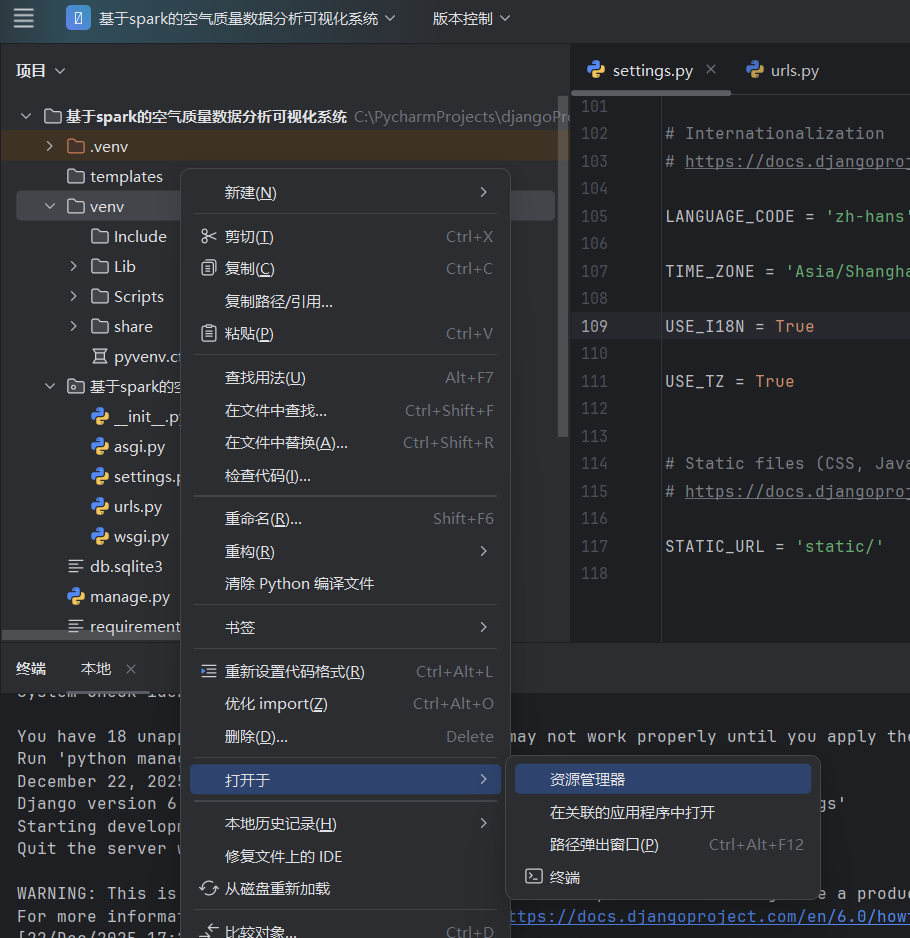Select db.sqlite3 in the project tree
This screenshot has width=910, height=938.
coord(126,567)
